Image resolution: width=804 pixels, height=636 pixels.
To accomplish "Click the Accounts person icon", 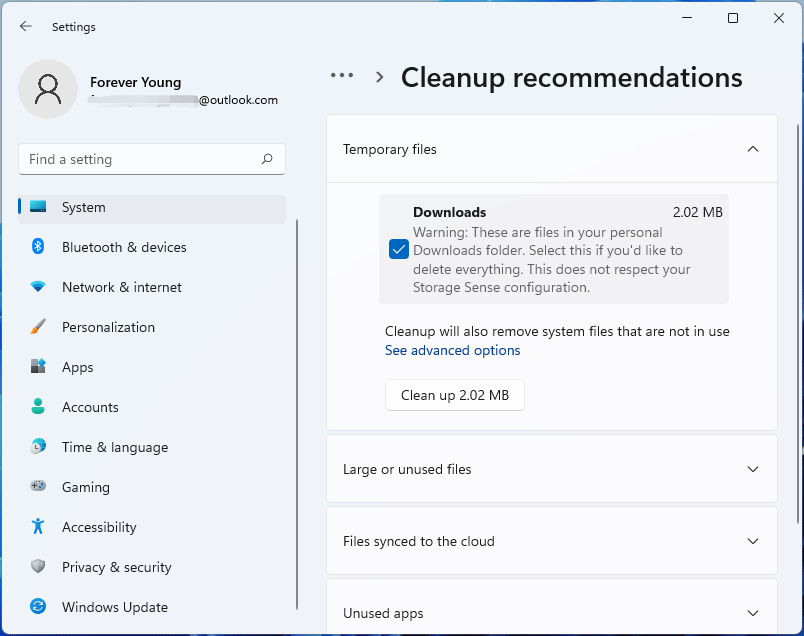I will pos(38,407).
